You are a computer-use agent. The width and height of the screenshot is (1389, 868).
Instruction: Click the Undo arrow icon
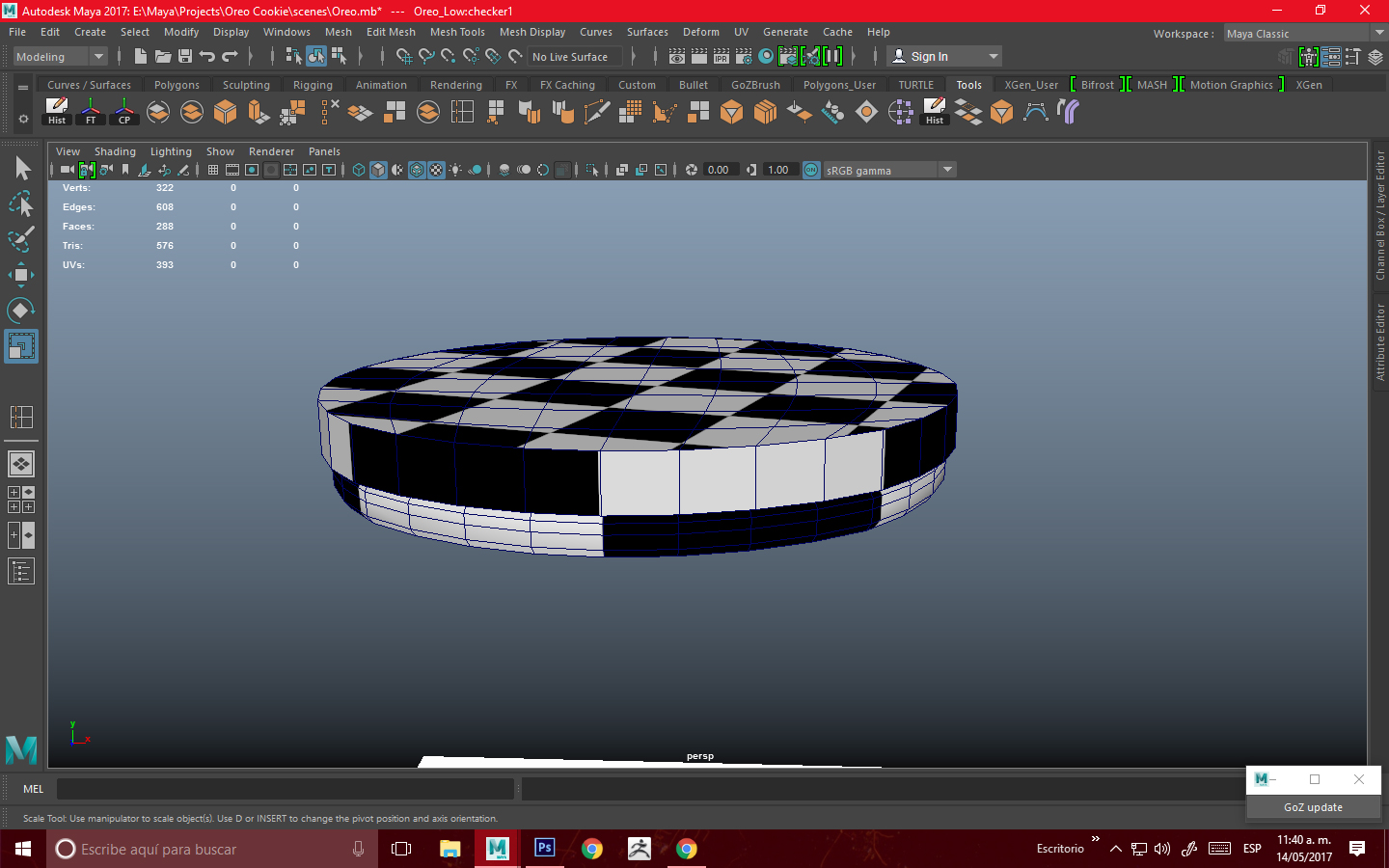tap(207, 57)
